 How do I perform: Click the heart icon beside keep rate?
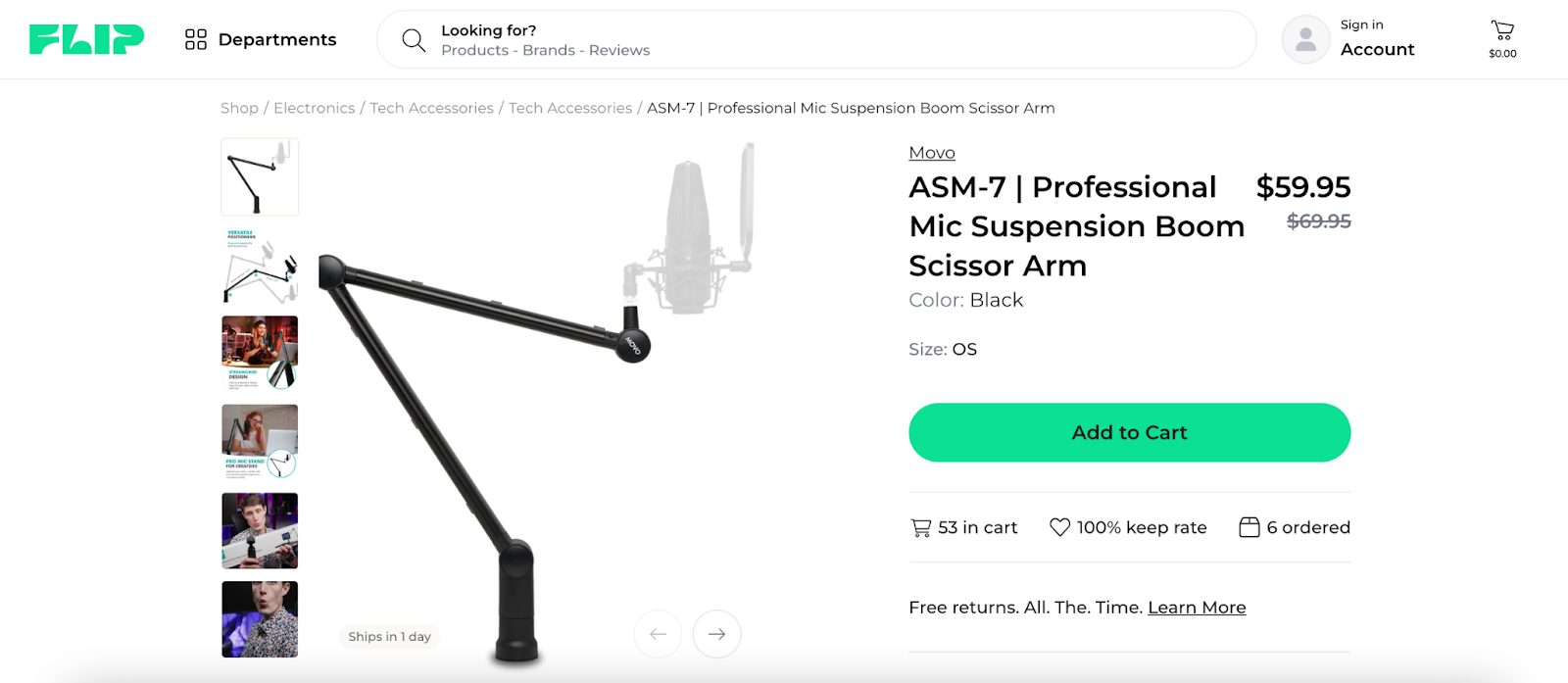pyautogui.click(x=1059, y=527)
